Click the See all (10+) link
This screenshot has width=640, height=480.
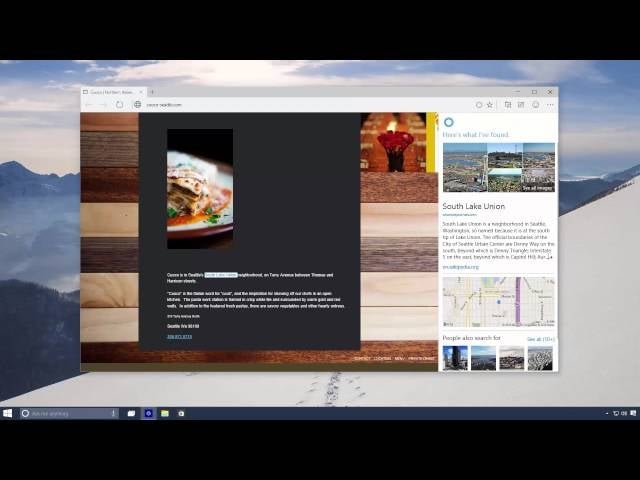pos(540,339)
